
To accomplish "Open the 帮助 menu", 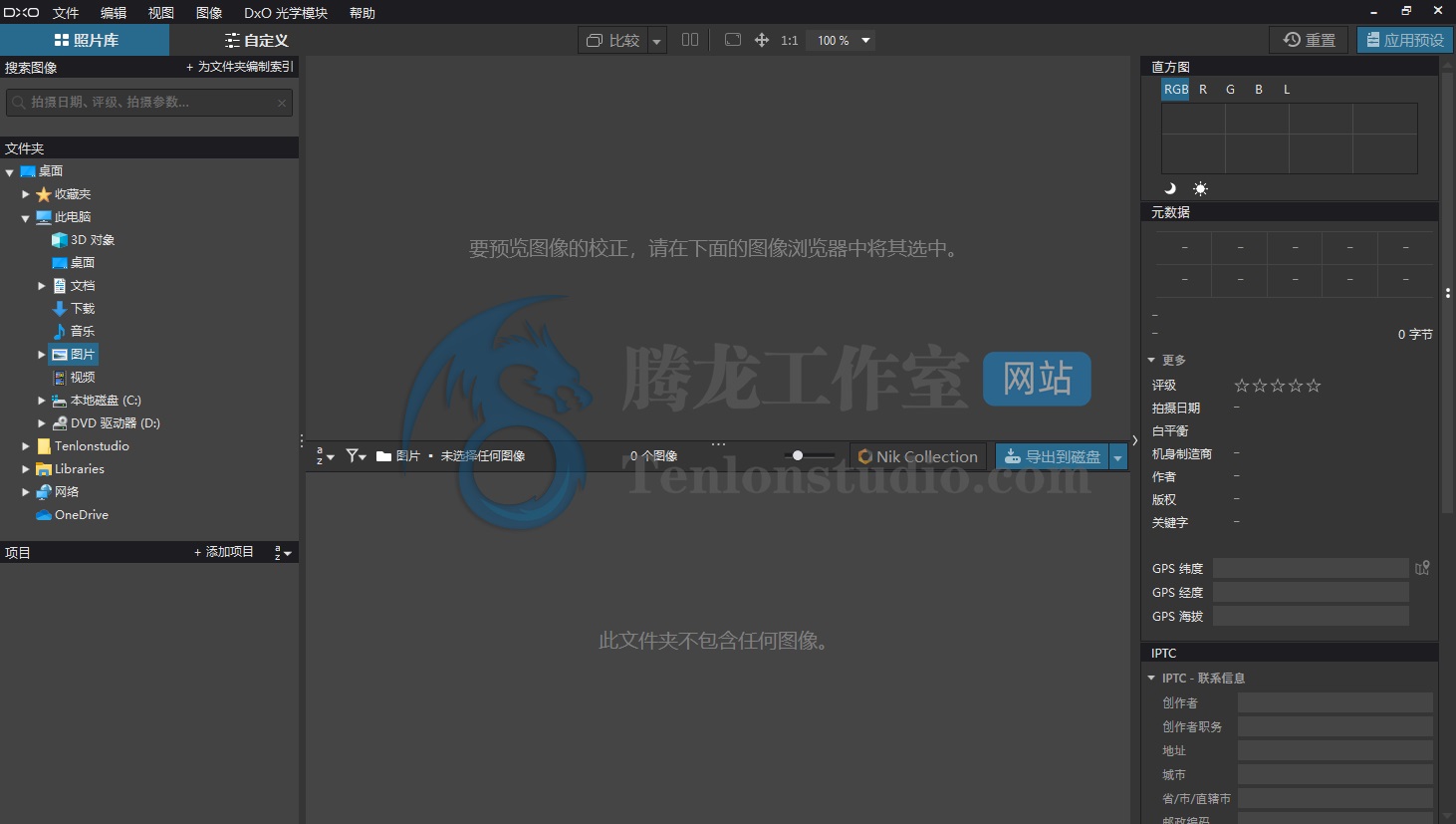I will coord(363,13).
